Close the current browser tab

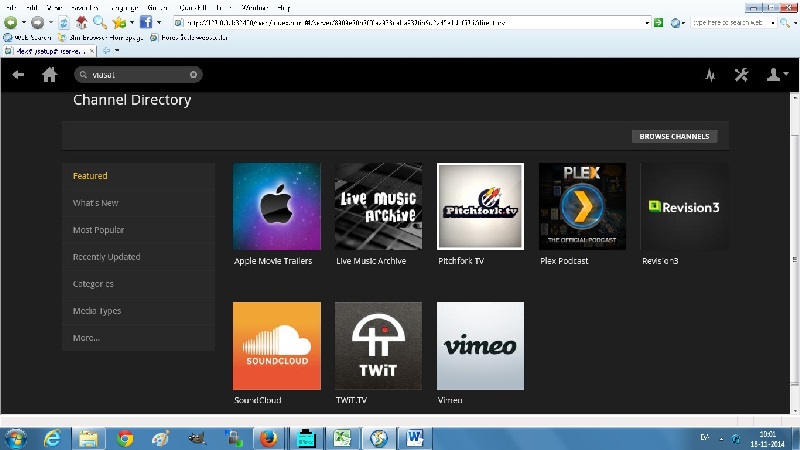tap(91, 51)
